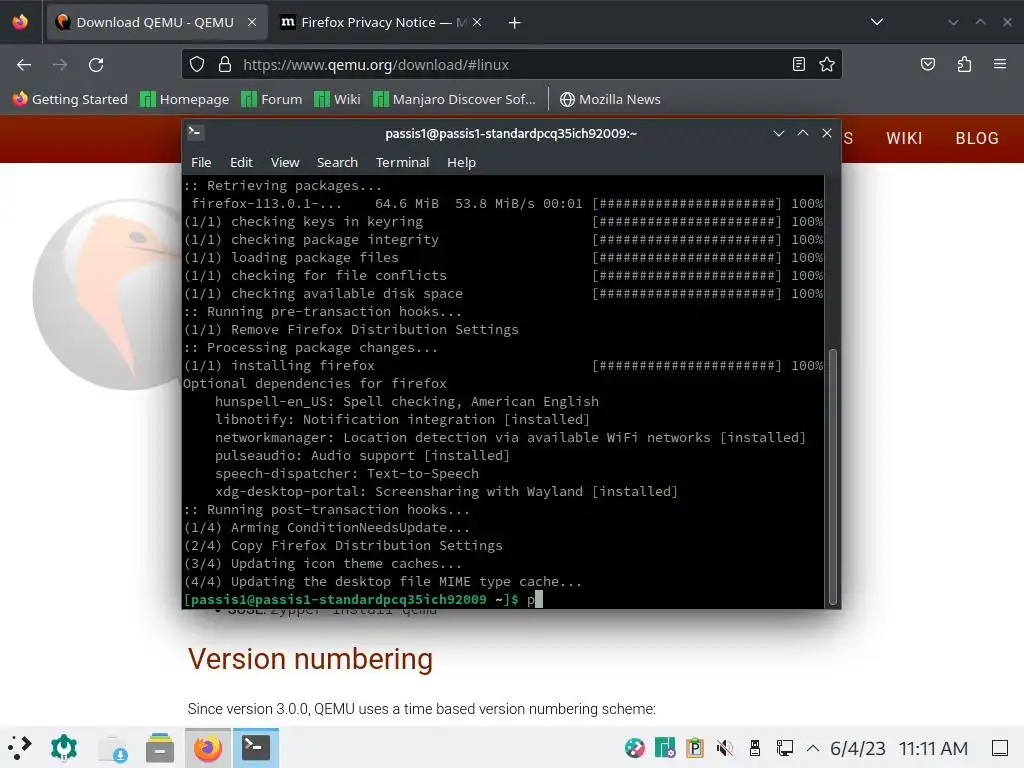Click the terminal window title bar icon
The height and width of the screenshot is (768, 1024).
195,133
